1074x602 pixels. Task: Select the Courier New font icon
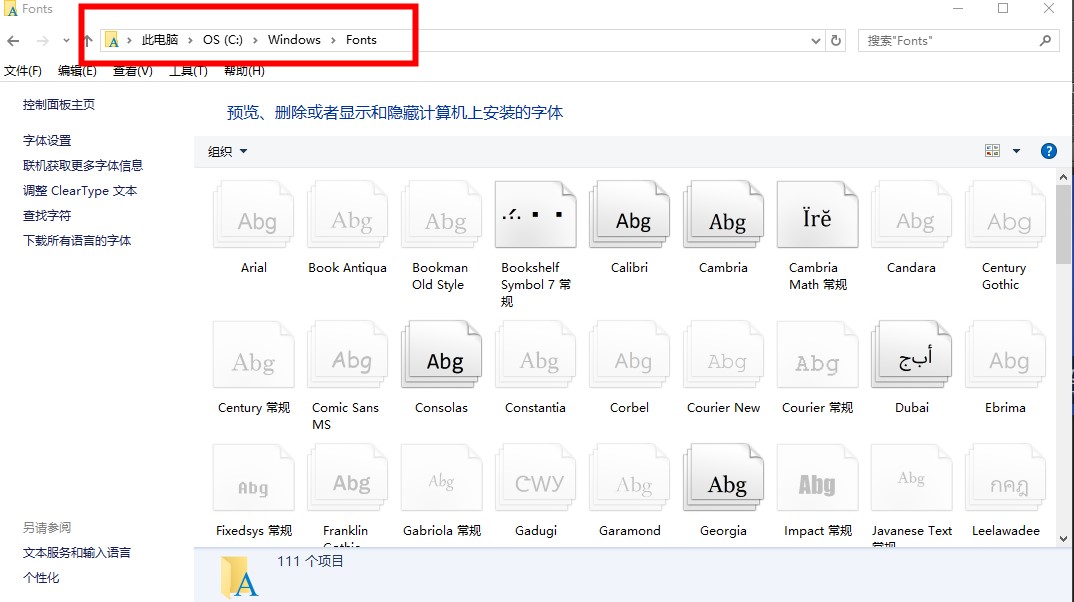(723, 354)
